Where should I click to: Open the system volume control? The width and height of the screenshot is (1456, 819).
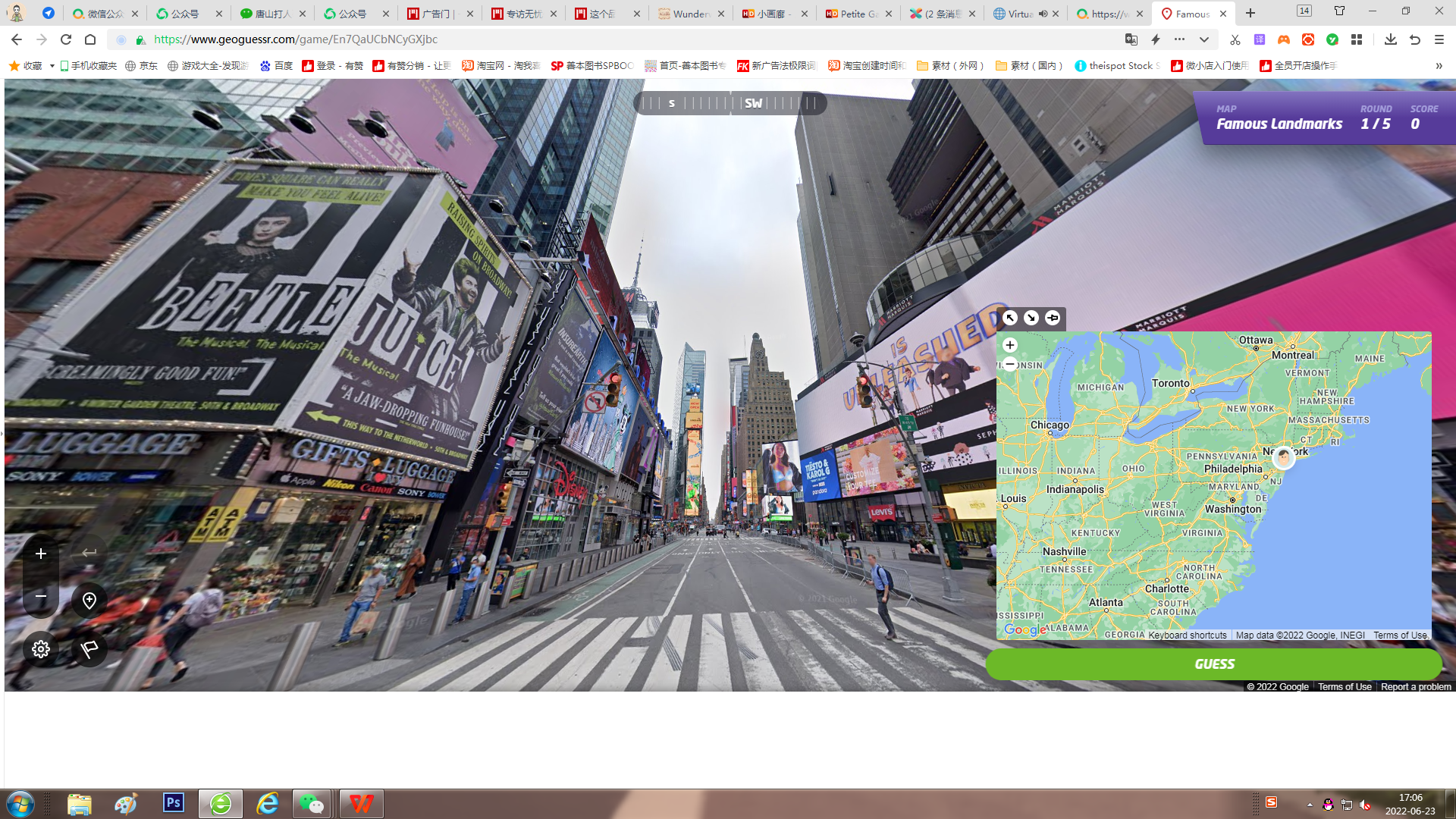point(1365,804)
